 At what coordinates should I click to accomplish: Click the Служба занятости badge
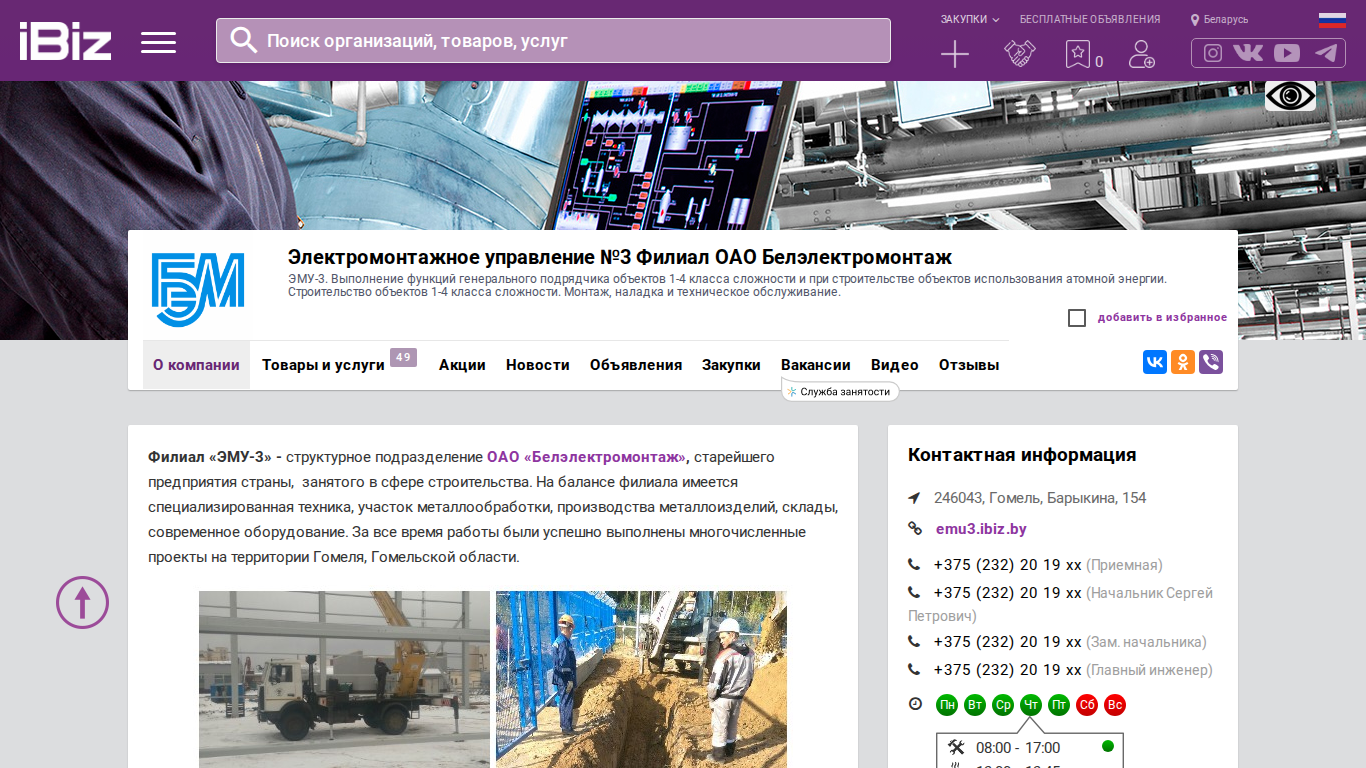click(x=840, y=392)
